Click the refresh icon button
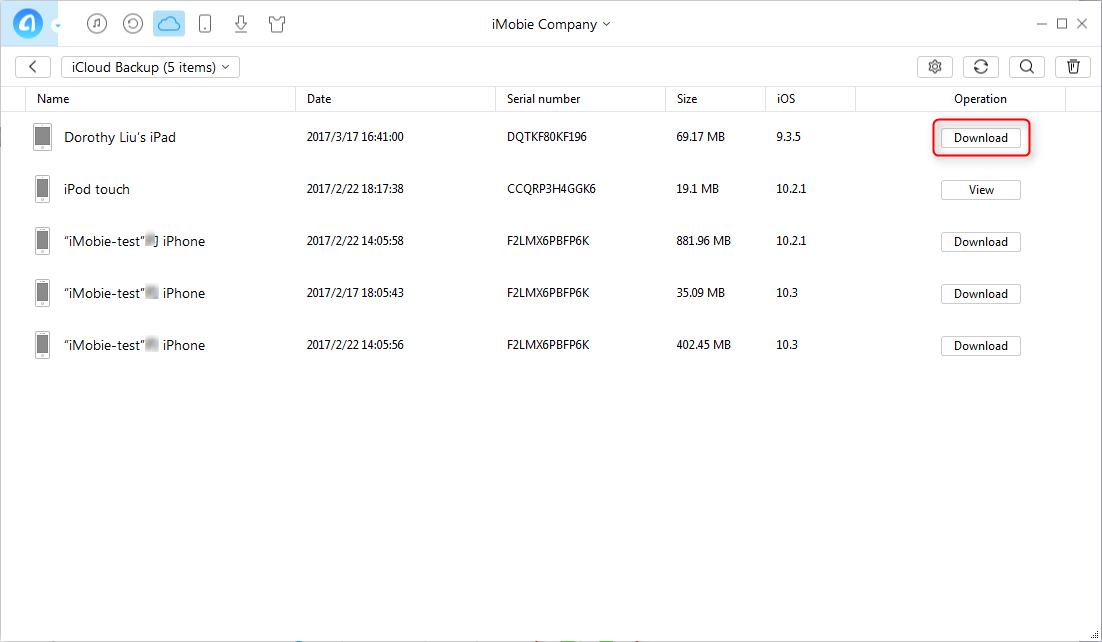This screenshot has width=1102, height=642. [980, 67]
